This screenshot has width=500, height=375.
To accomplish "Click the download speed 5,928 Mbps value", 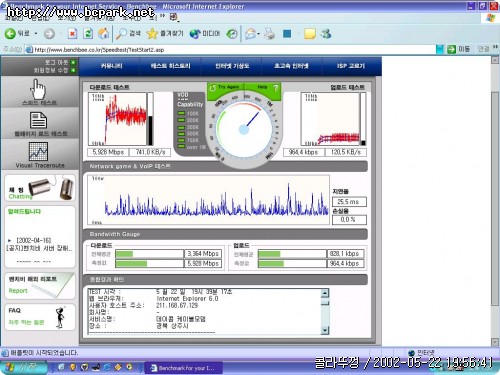I will click(x=108, y=152).
